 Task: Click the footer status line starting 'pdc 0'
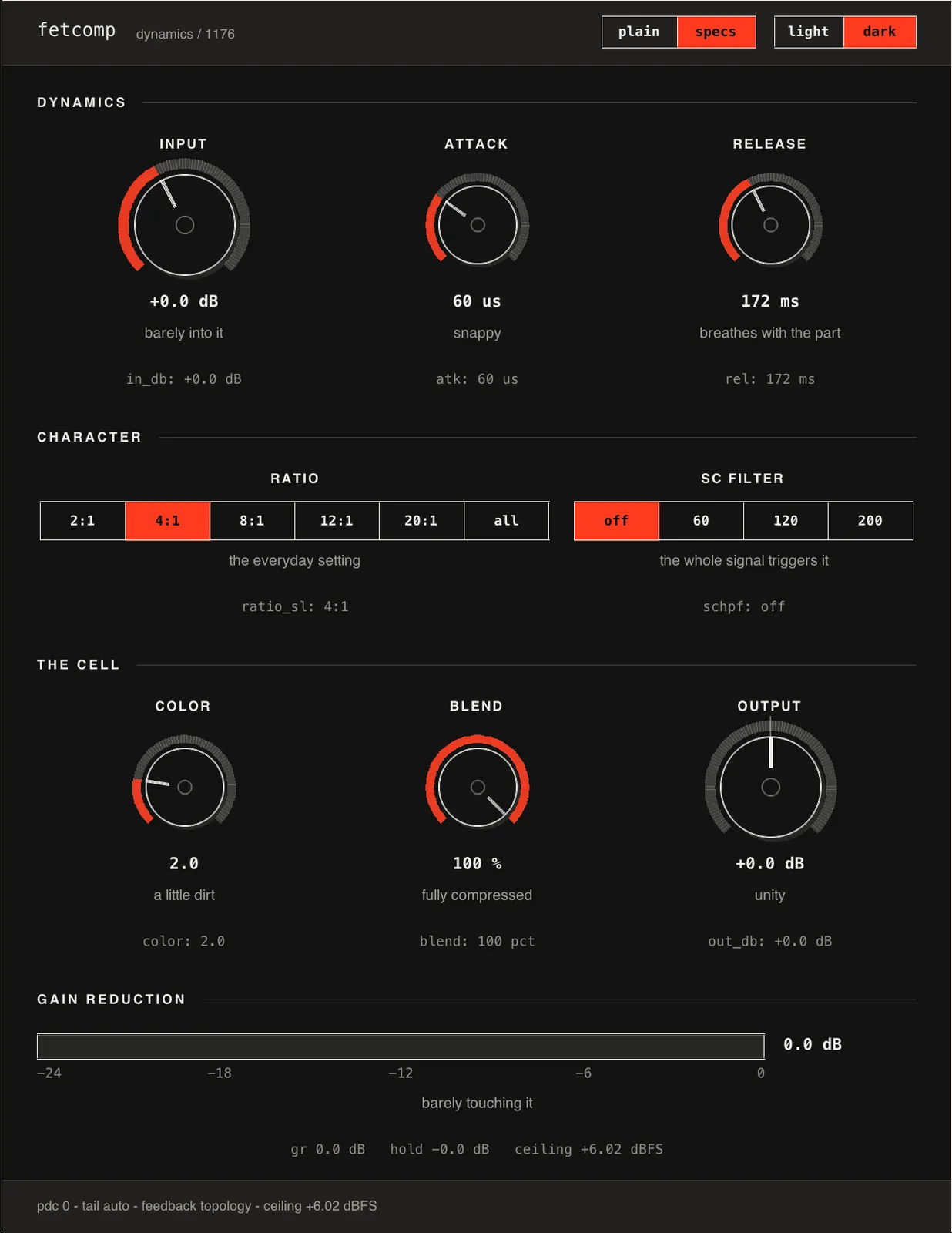(207, 1206)
